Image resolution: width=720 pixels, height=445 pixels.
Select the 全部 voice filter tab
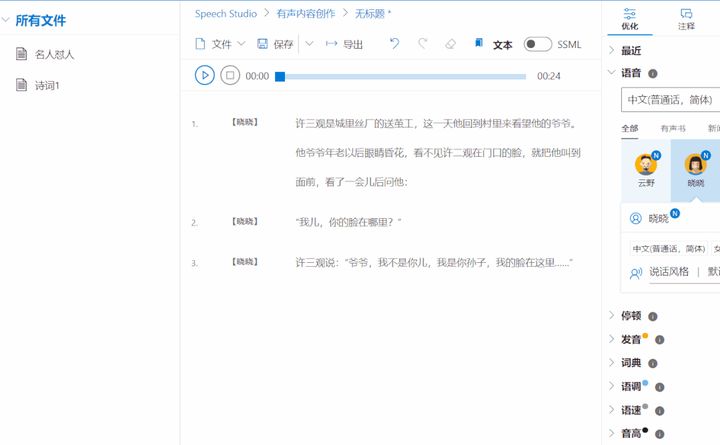(x=630, y=128)
